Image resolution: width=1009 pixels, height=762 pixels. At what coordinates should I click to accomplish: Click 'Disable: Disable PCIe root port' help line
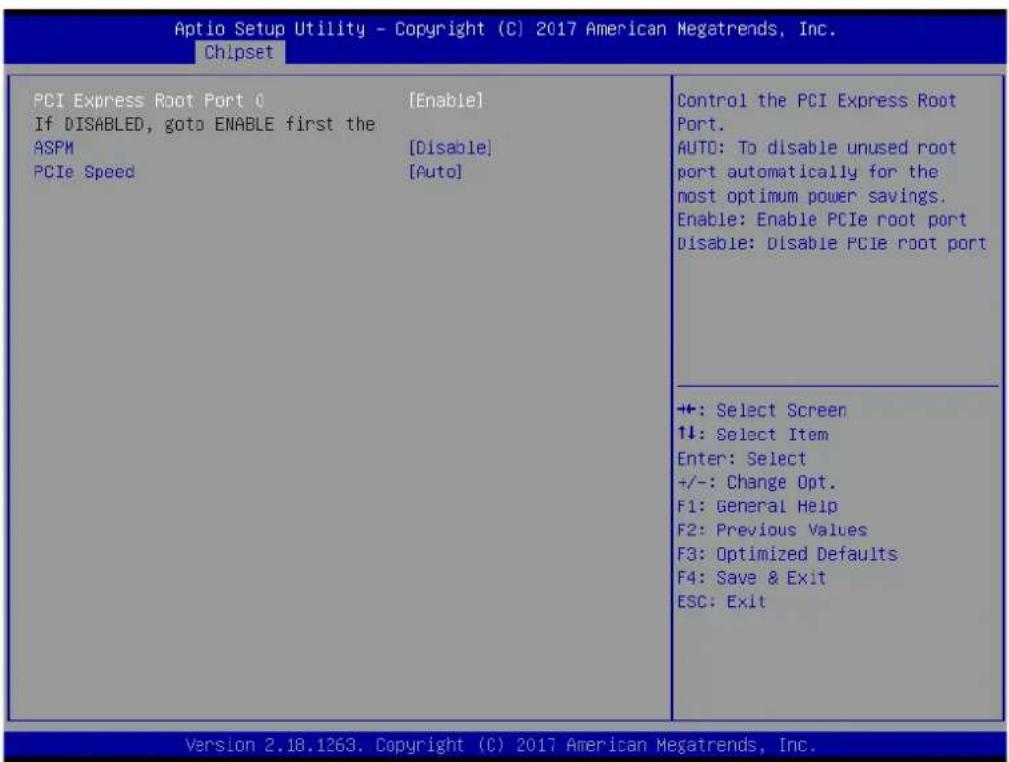tap(831, 243)
